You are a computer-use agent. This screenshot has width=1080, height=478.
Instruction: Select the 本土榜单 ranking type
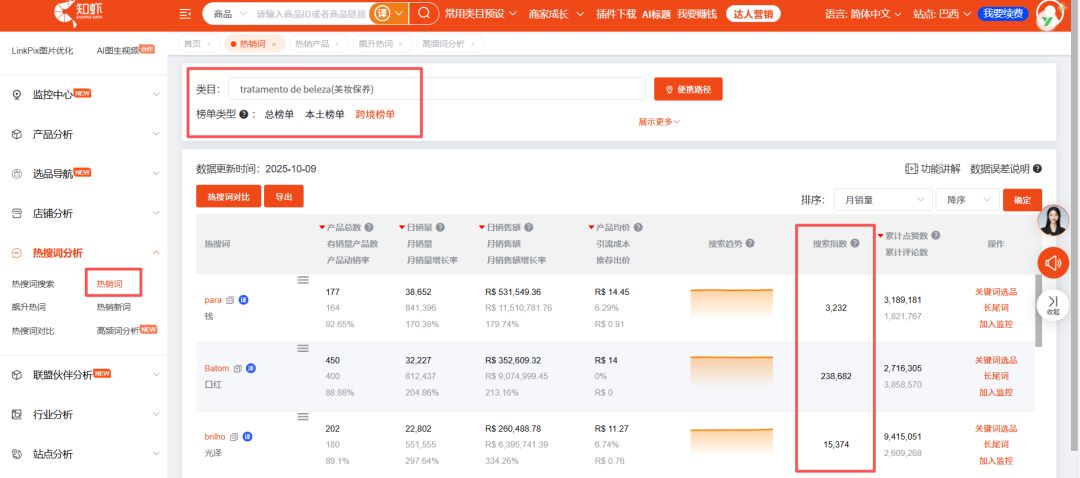coord(324,114)
